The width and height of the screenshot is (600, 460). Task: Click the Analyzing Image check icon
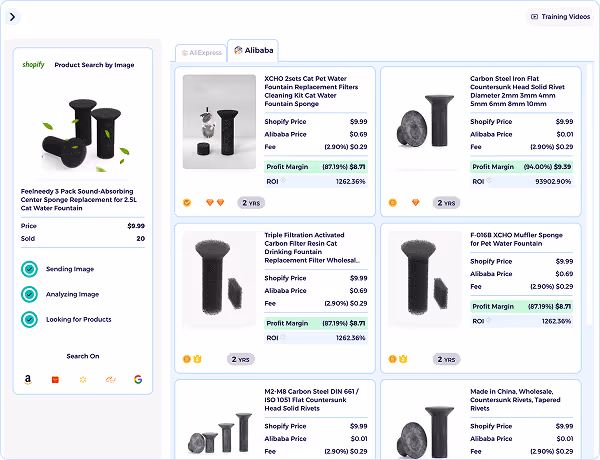click(x=29, y=294)
